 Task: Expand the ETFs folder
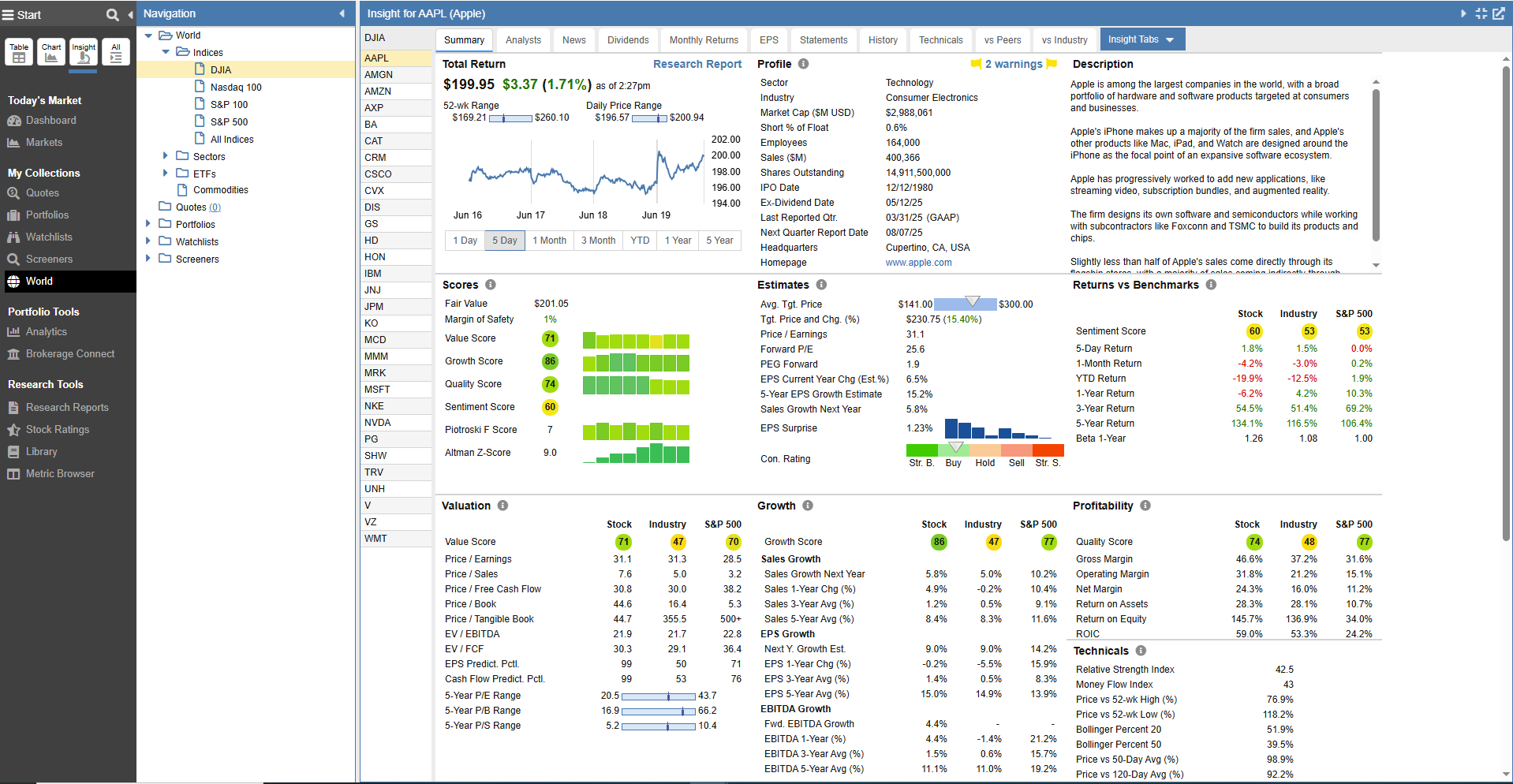(166, 174)
